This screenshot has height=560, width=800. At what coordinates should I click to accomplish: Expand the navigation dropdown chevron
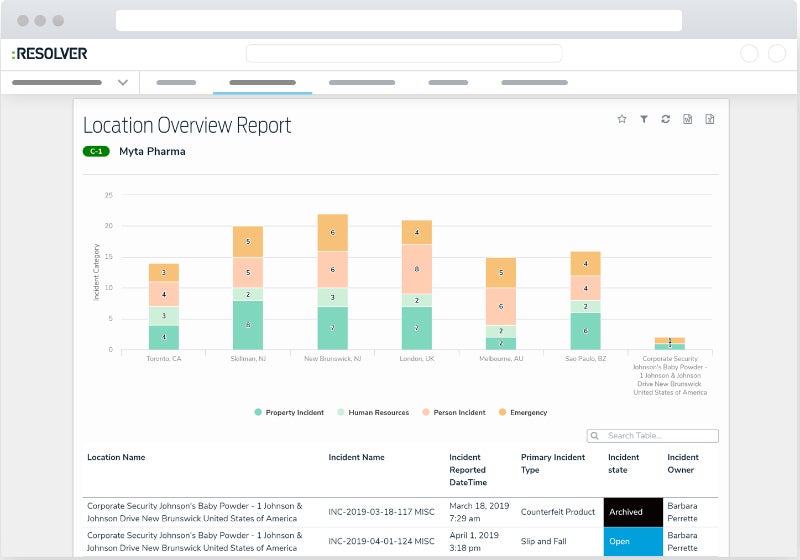tap(123, 82)
